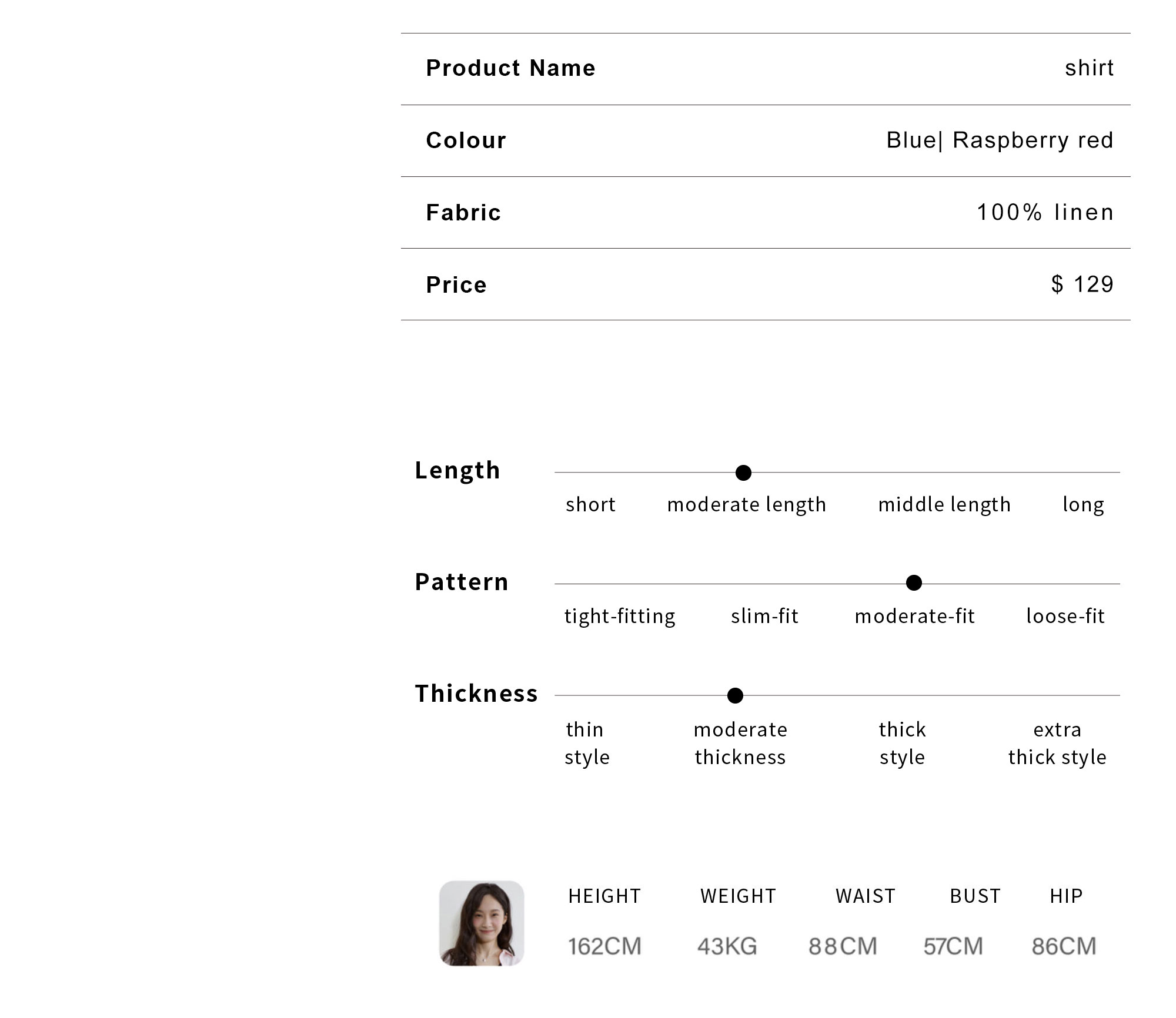Choose the 'moderate-fit' pattern option
Viewport: 1176px width, 1018px height.
coord(915,616)
